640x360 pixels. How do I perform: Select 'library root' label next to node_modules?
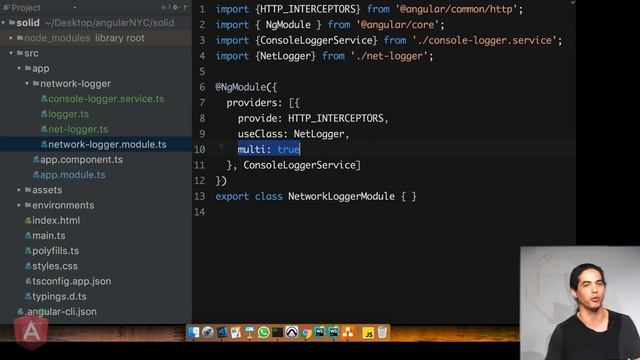[x=120, y=38]
